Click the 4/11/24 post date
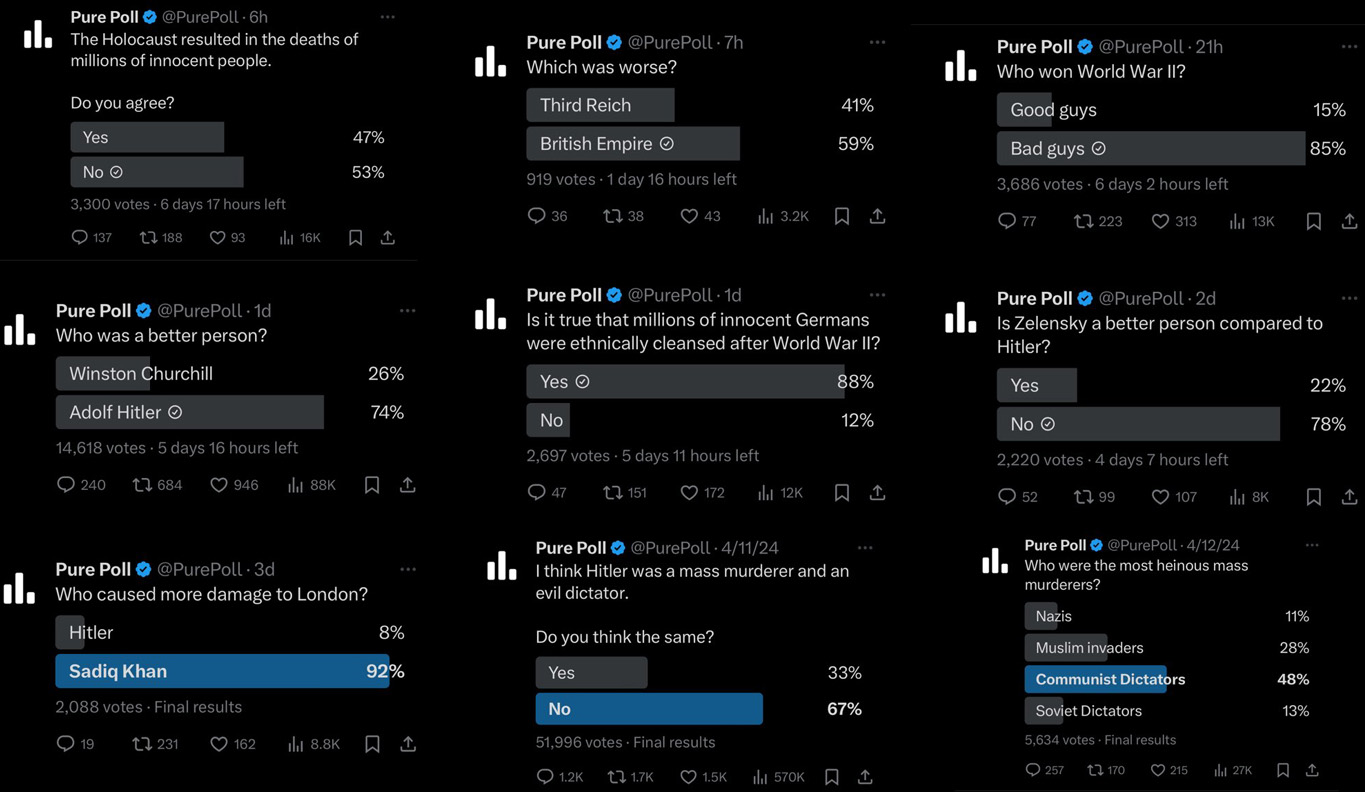Image resolution: width=1365 pixels, height=792 pixels. pos(749,548)
